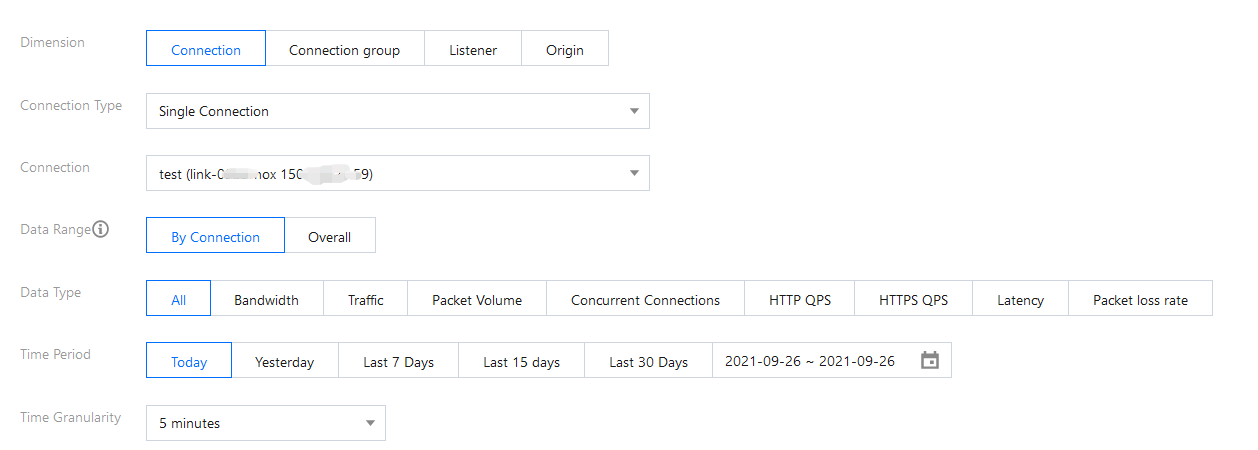The image size is (1258, 450).
Task: Choose the Origin dimension
Action: click(x=565, y=49)
